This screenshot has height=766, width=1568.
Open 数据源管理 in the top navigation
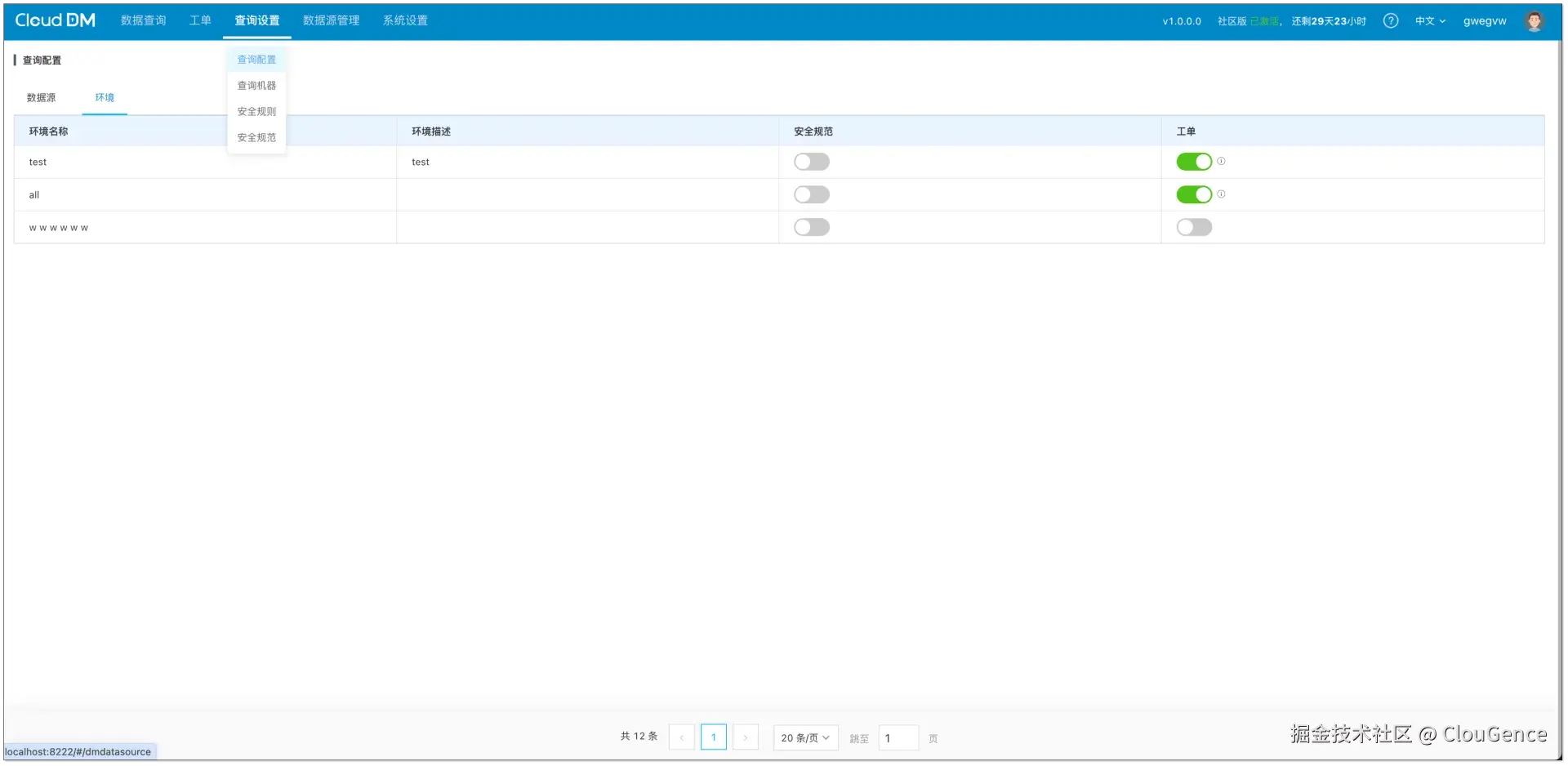click(x=332, y=20)
